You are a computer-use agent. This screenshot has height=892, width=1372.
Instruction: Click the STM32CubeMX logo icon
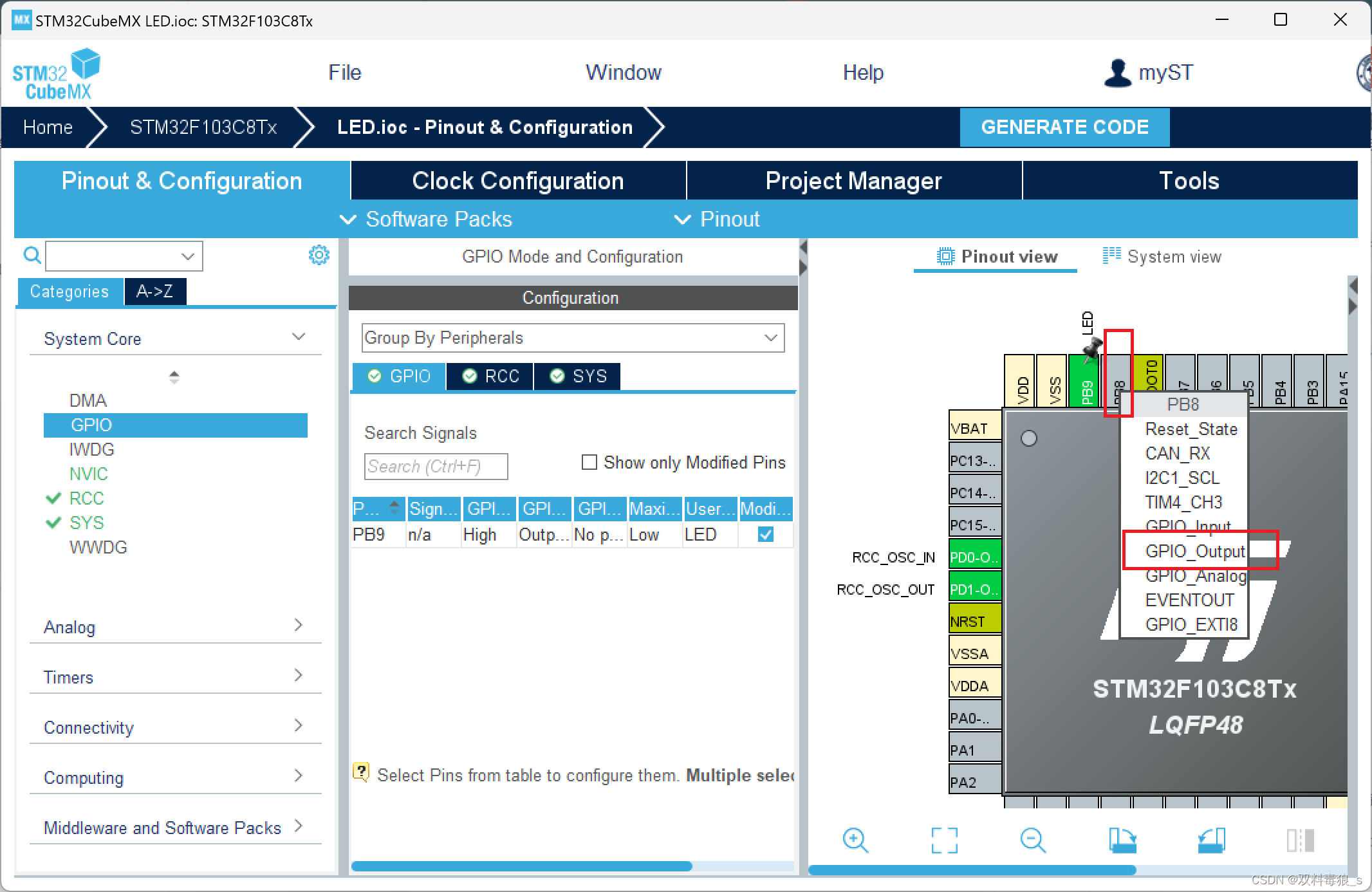[x=57, y=74]
